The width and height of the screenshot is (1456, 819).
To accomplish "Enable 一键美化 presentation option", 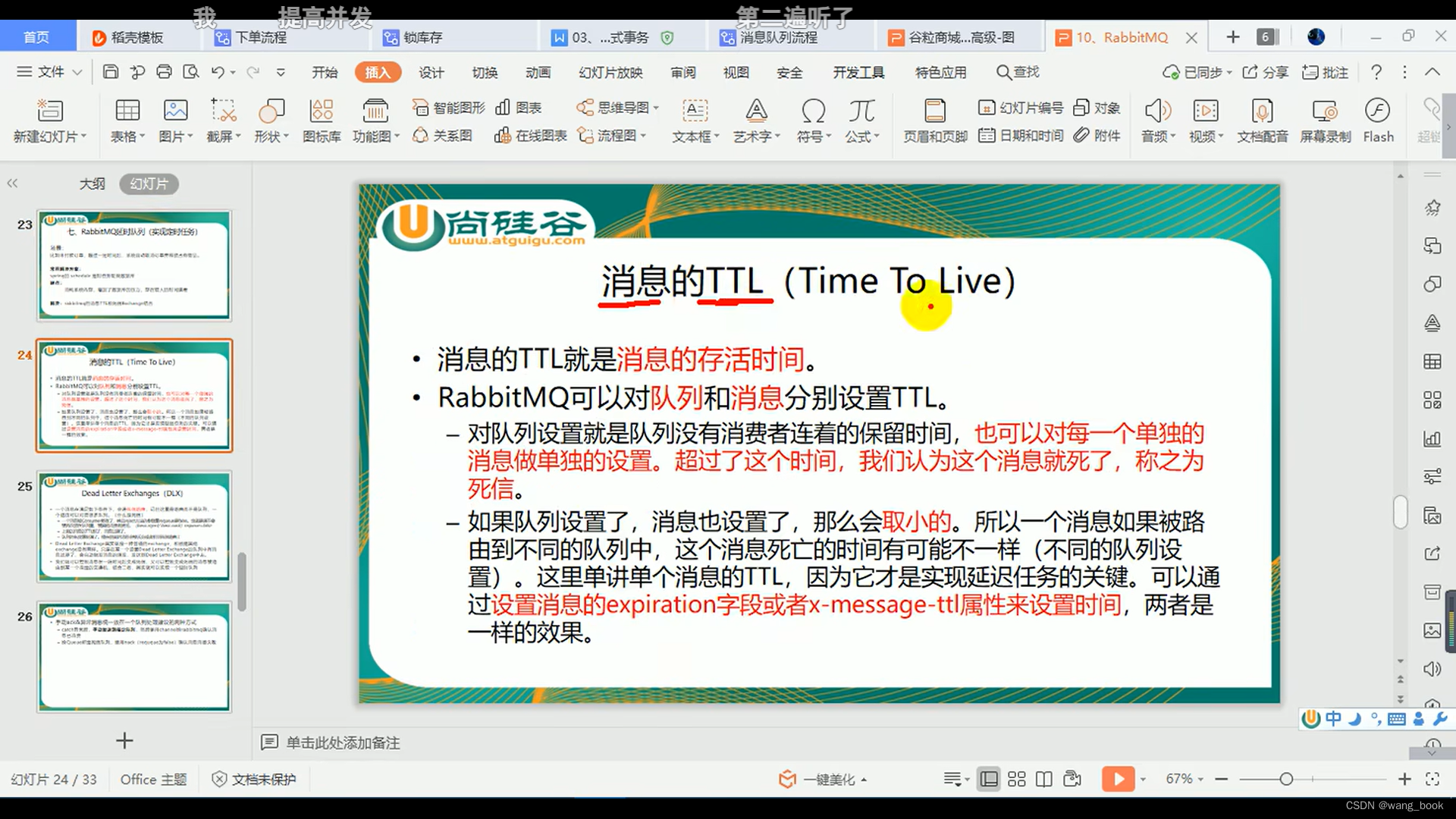I will [820, 779].
